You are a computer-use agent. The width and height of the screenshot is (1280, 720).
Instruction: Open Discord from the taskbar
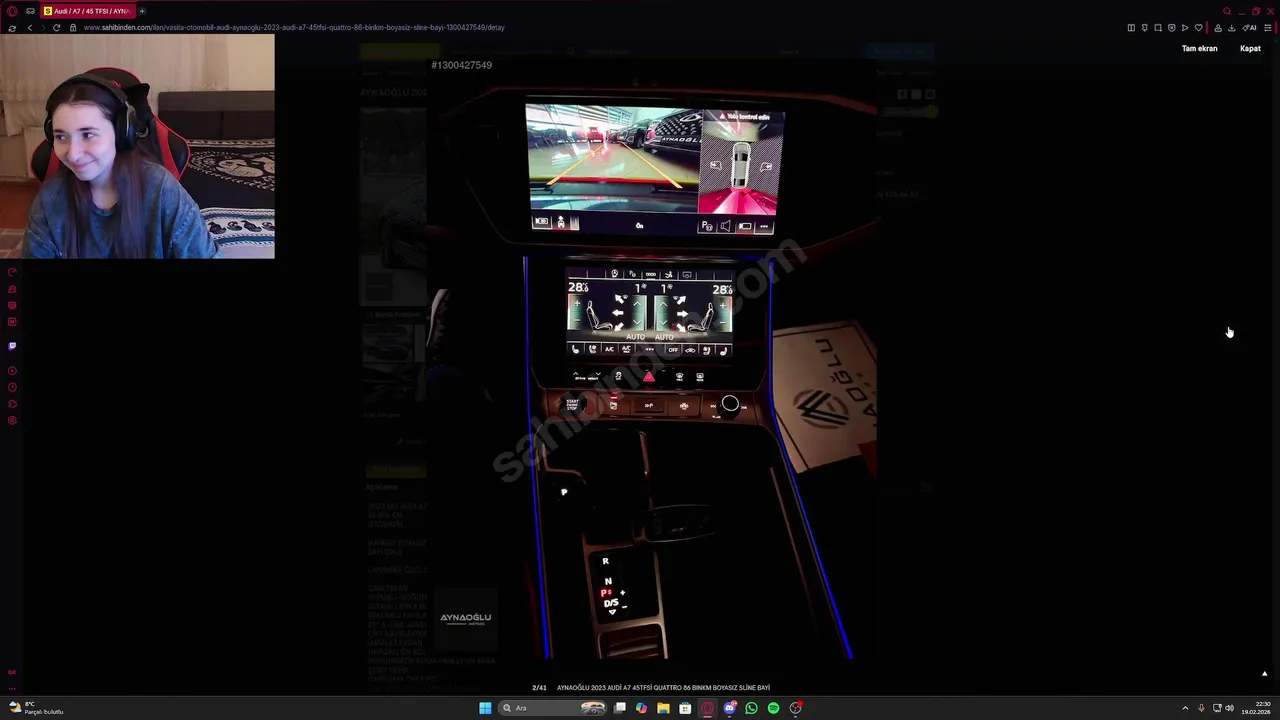pos(730,708)
